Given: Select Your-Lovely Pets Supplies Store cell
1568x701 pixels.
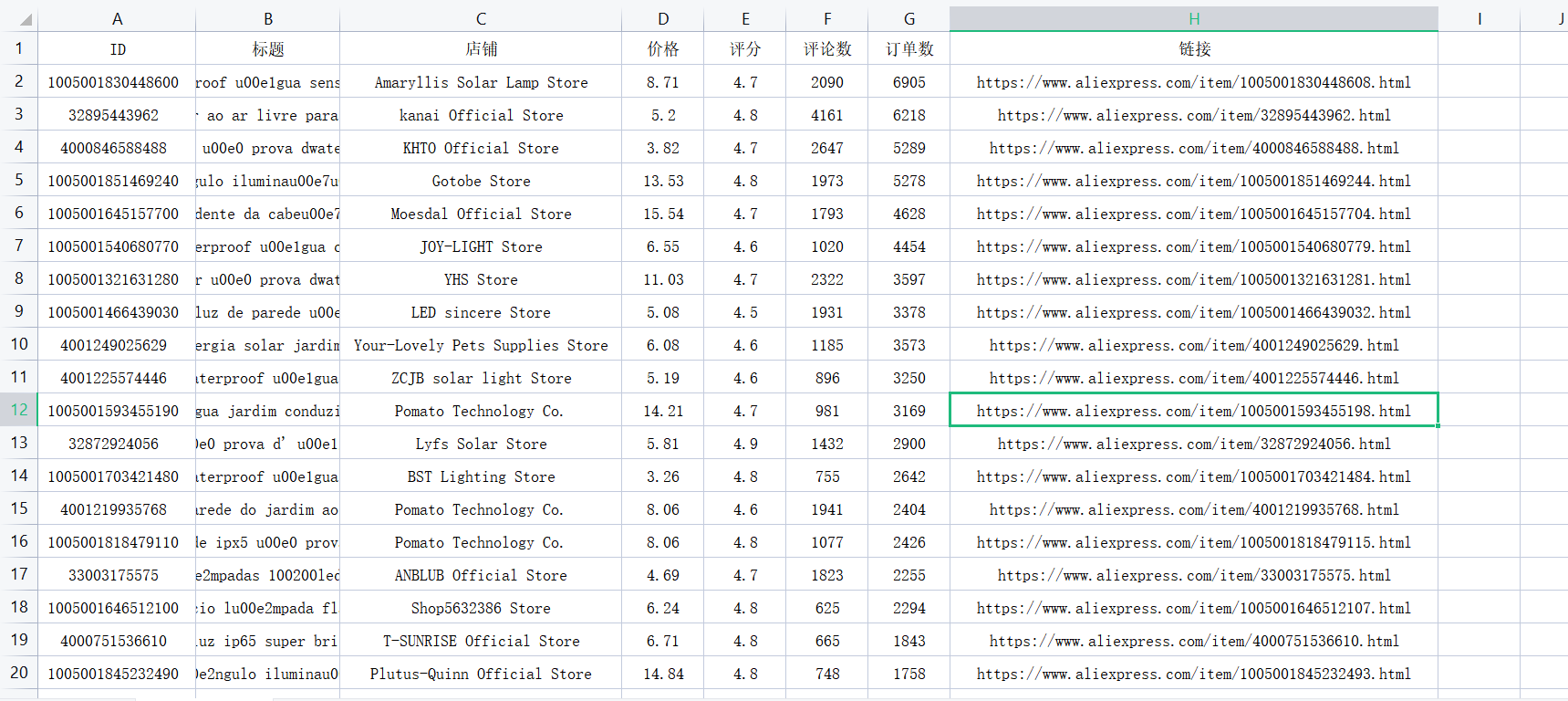Looking at the screenshot, I should coord(481,344).
